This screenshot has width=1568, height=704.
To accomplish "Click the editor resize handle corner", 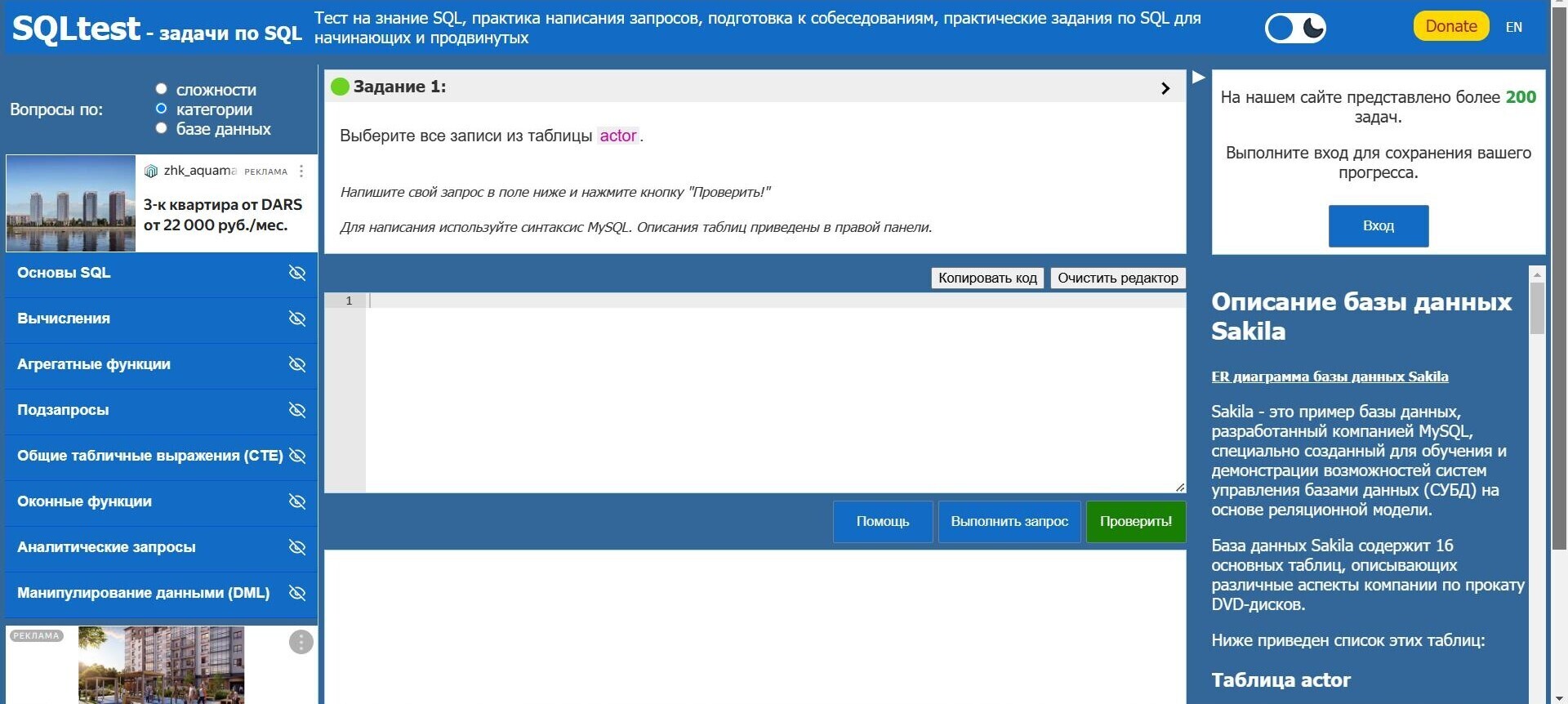I will (x=1180, y=488).
